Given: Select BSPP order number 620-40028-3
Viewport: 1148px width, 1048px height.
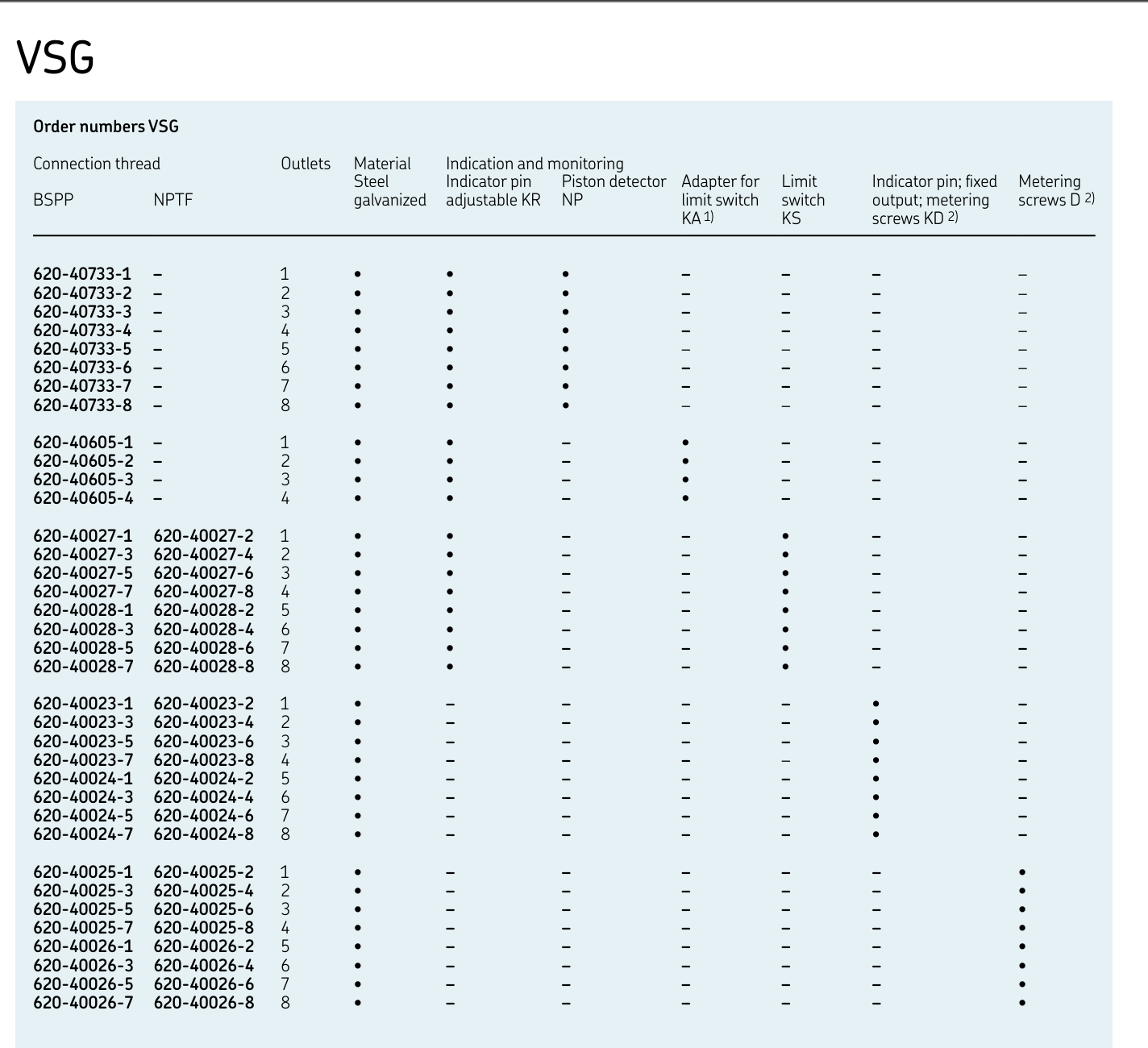Looking at the screenshot, I should (83, 630).
